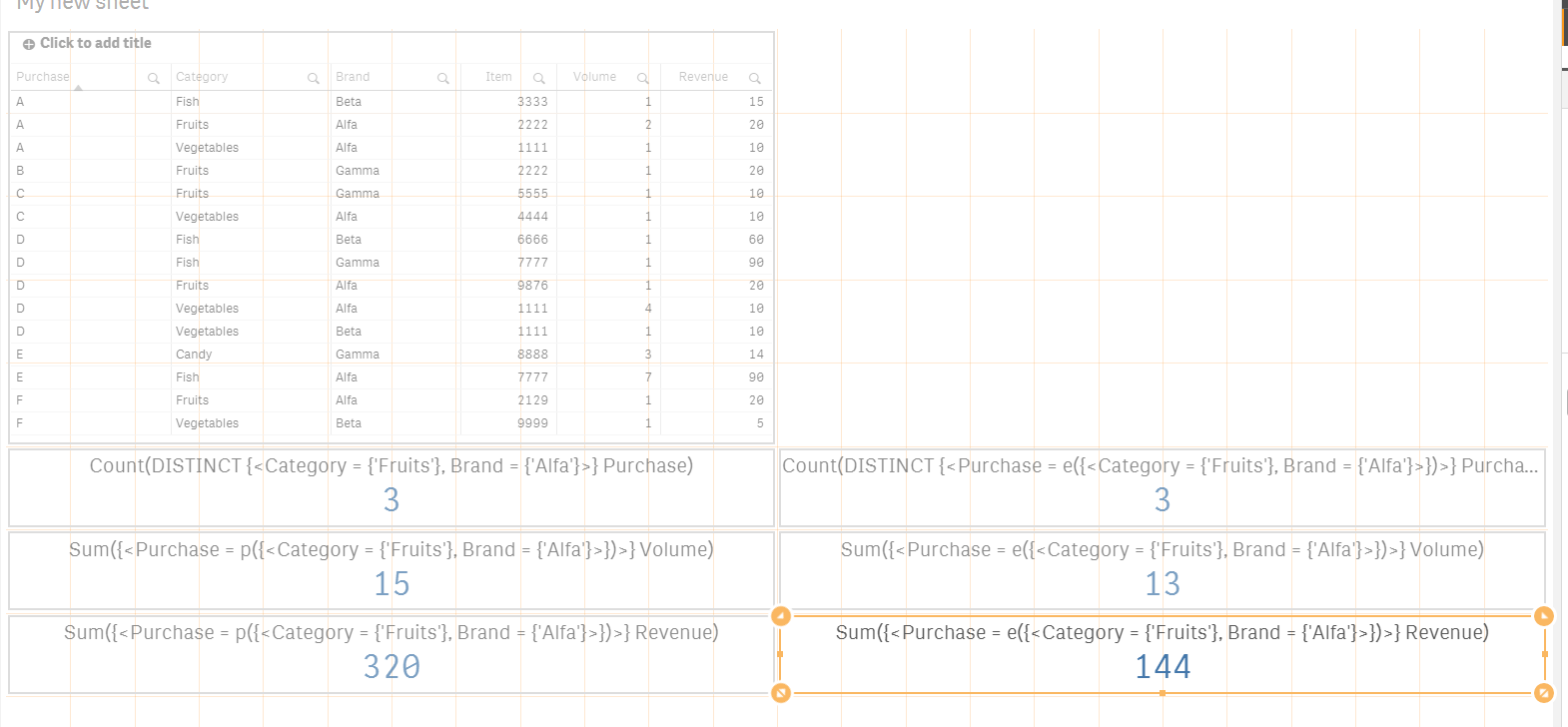This screenshot has width=1568, height=727.
Task: Click Category Fish in Item 6666 row
Action: [188, 240]
